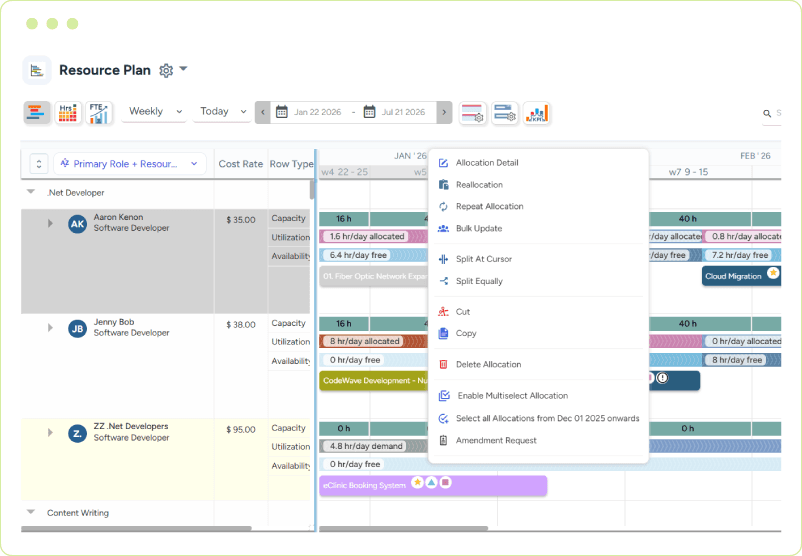Open the Primary Role + Resource grouping dropdown
The image size is (802, 556).
(129, 164)
